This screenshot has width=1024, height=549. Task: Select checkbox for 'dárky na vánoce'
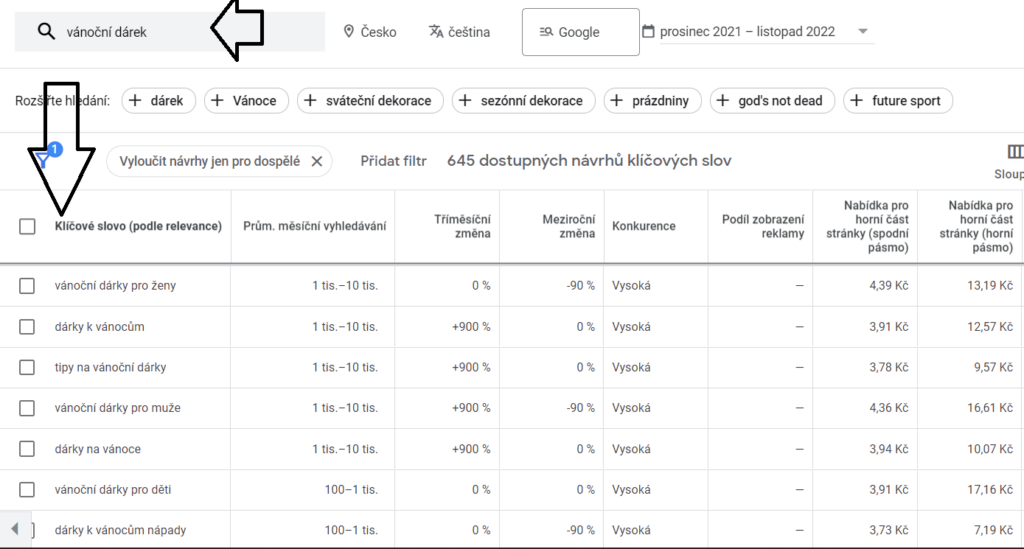click(x=27, y=449)
